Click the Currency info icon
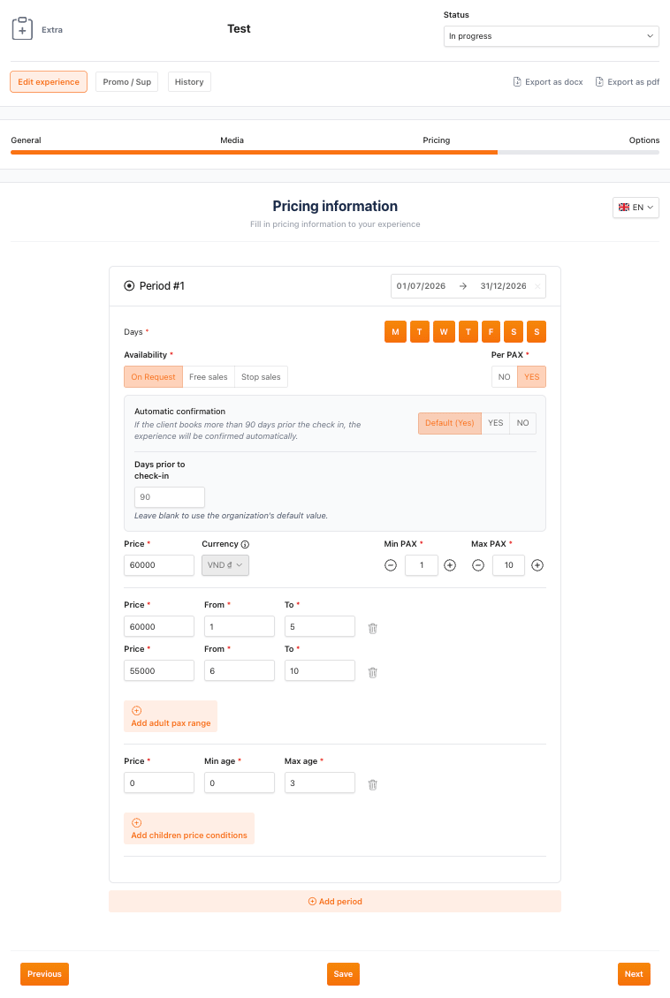This screenshot has height=998, width=670. click(x=245, y=544)
